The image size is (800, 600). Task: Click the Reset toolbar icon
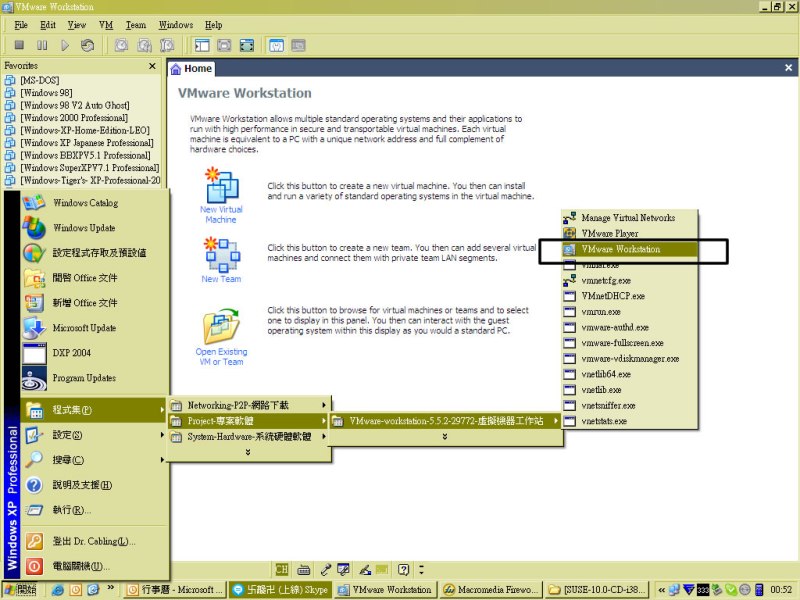point(88,45)
